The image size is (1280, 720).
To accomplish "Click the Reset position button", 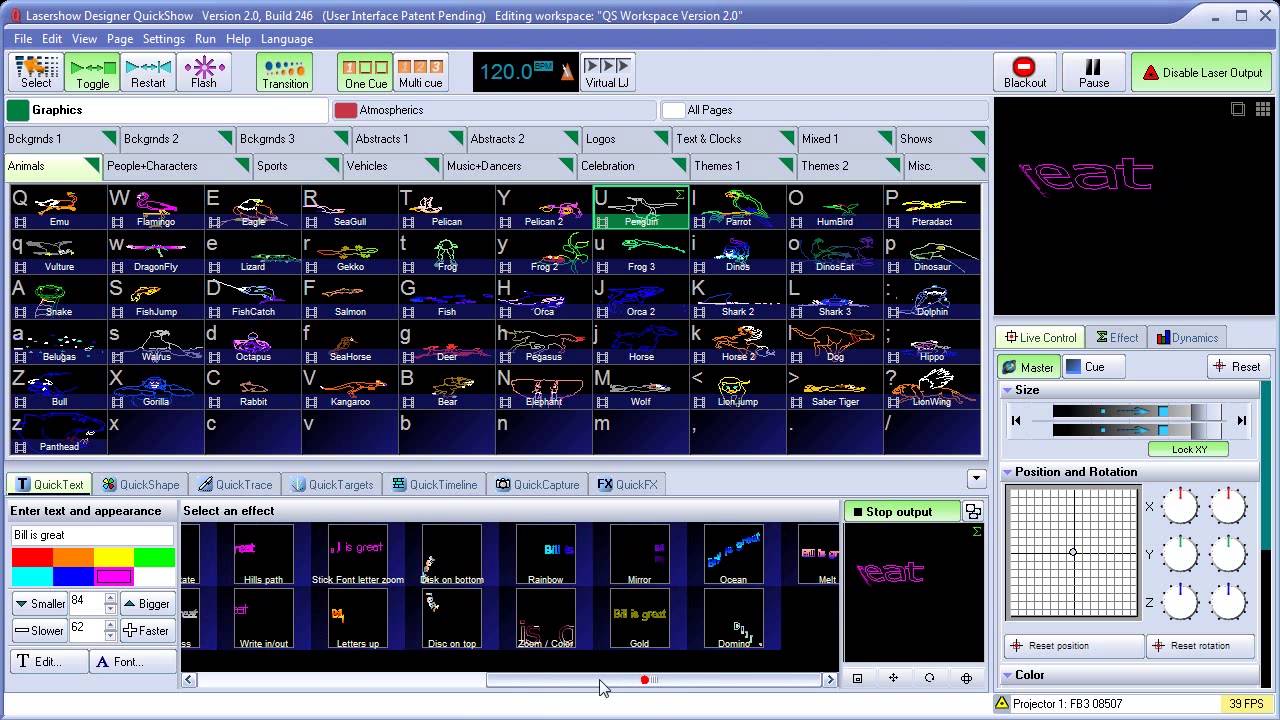I will pos(1074,646).
